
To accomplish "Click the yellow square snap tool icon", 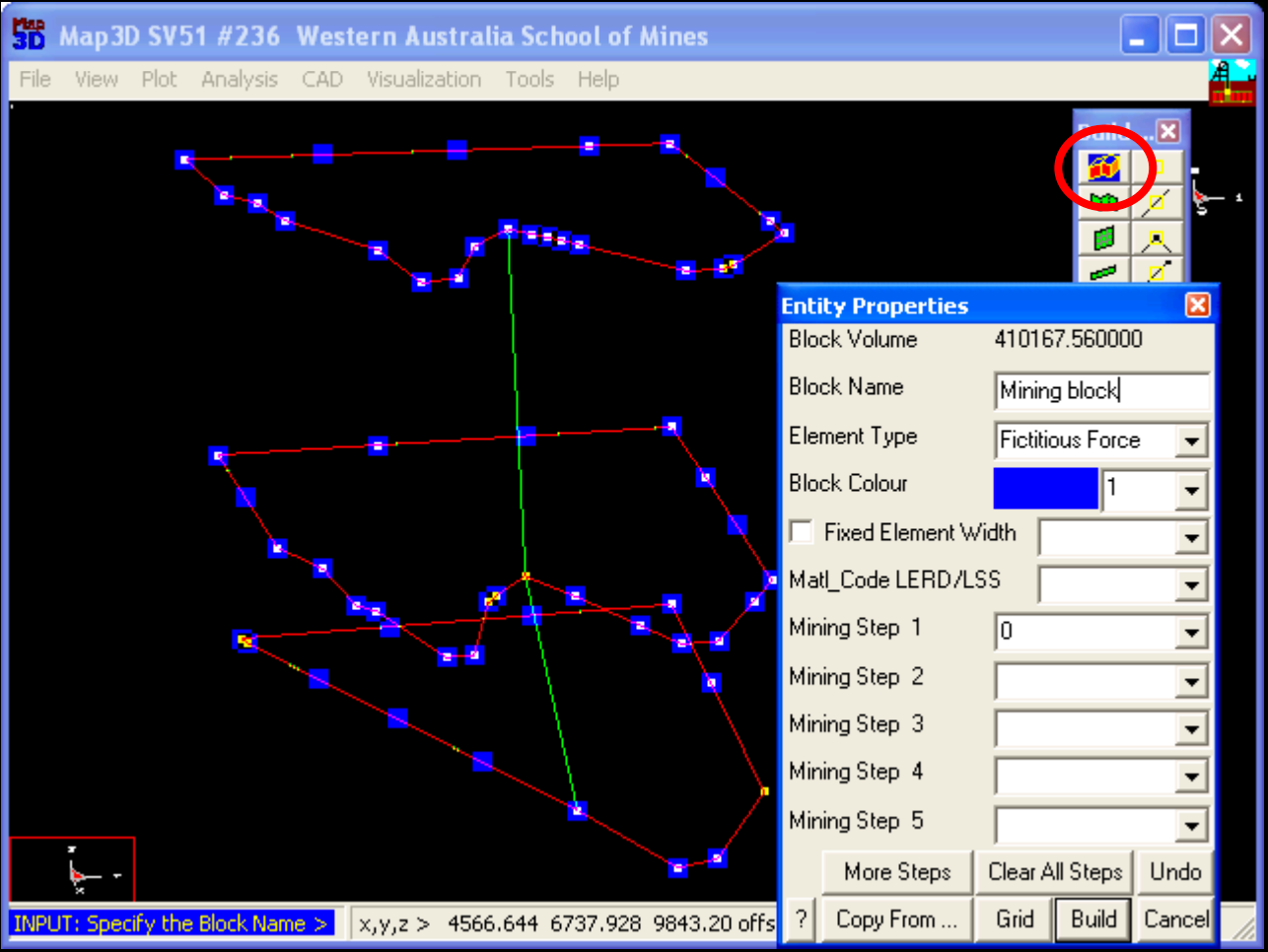I will coord(1157,167).
